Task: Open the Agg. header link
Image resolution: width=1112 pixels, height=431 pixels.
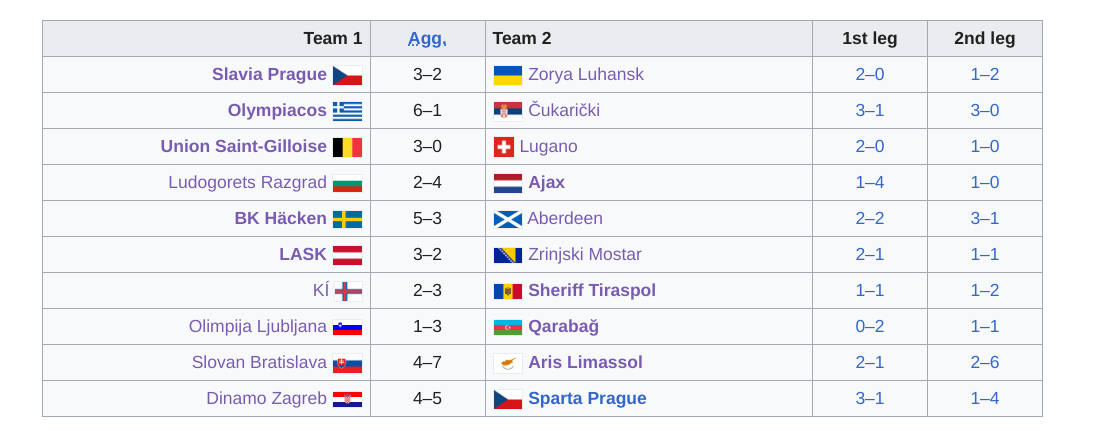Action: (x=427, y=38)
